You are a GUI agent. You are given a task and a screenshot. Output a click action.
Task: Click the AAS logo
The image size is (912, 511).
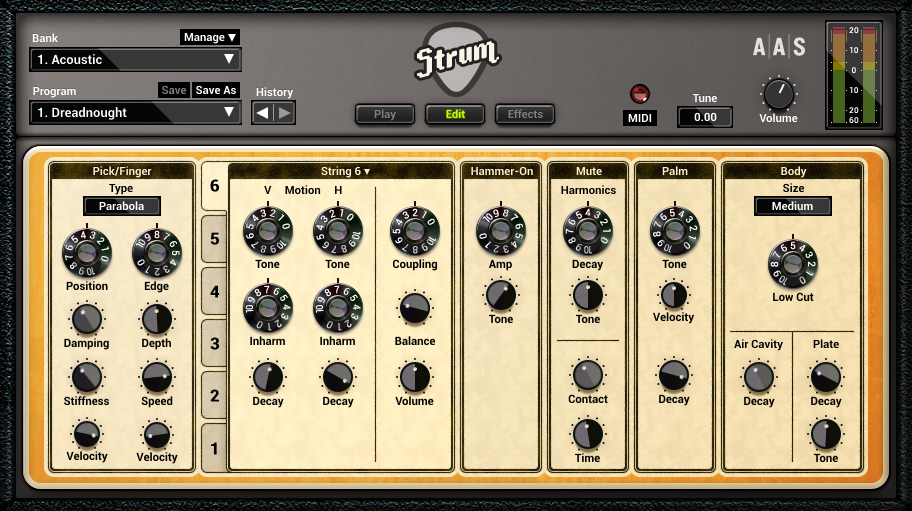[x=779, y=47]
